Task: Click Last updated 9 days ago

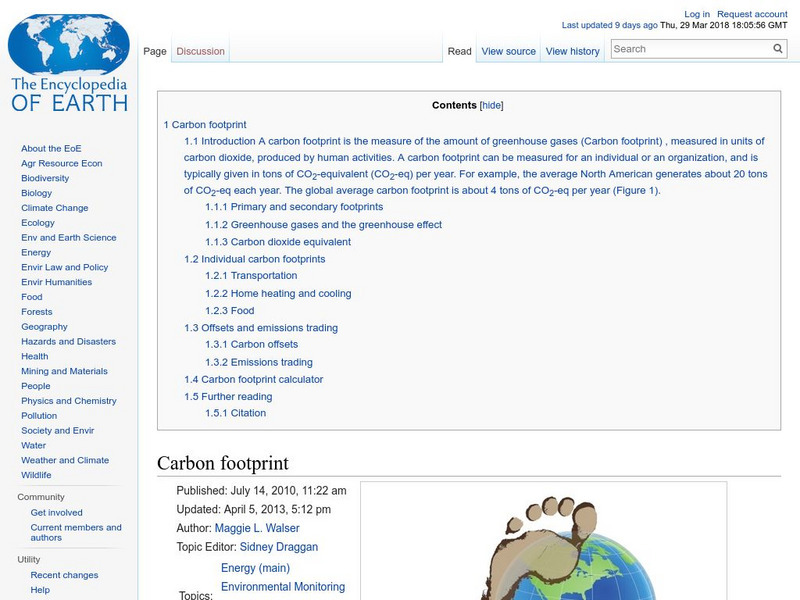Action: (610, 25)
